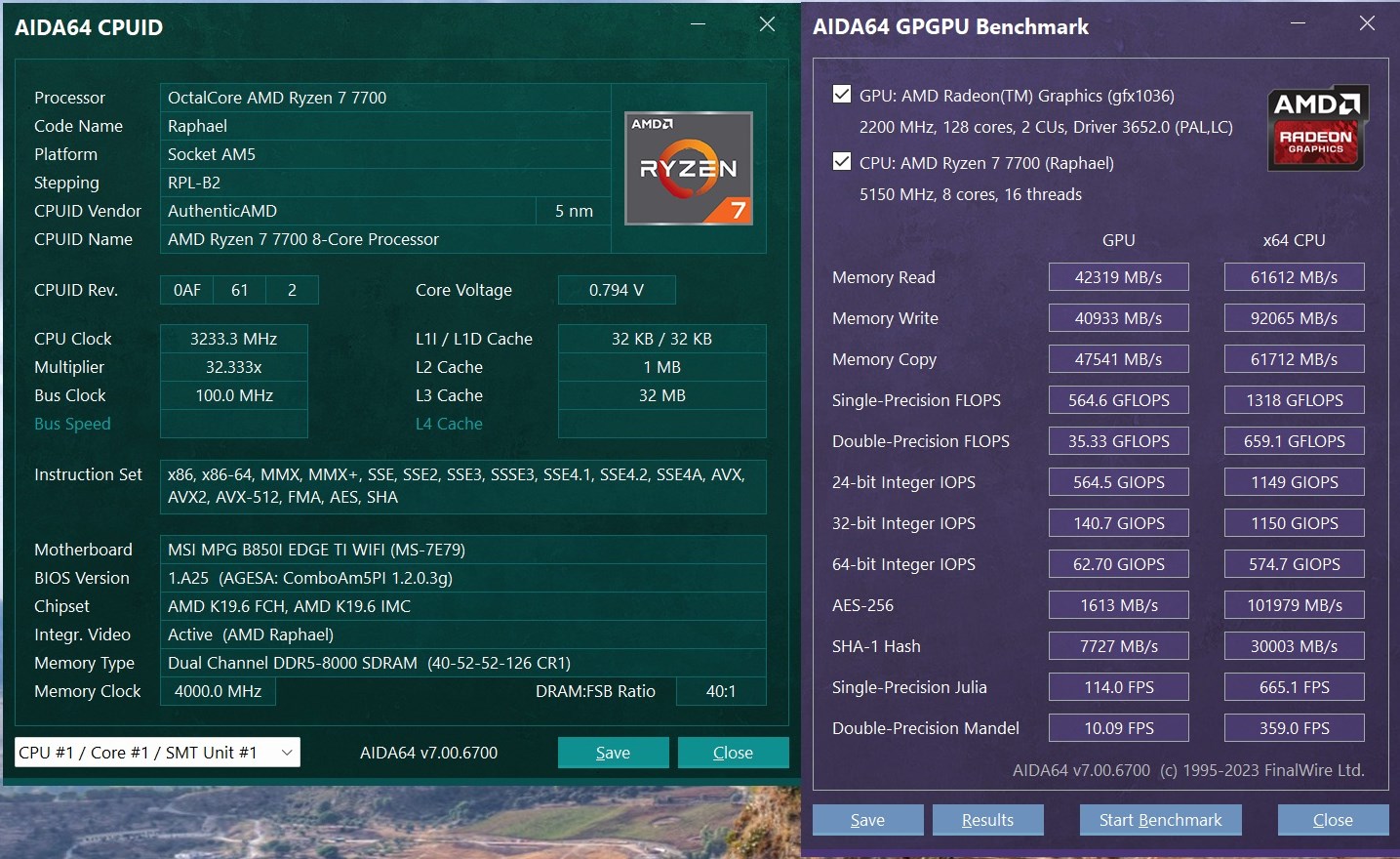This screenshot has width=1400, height=859.
Task: Click the AMD Ryzen 7 processor logo
Action: point(689,168)
